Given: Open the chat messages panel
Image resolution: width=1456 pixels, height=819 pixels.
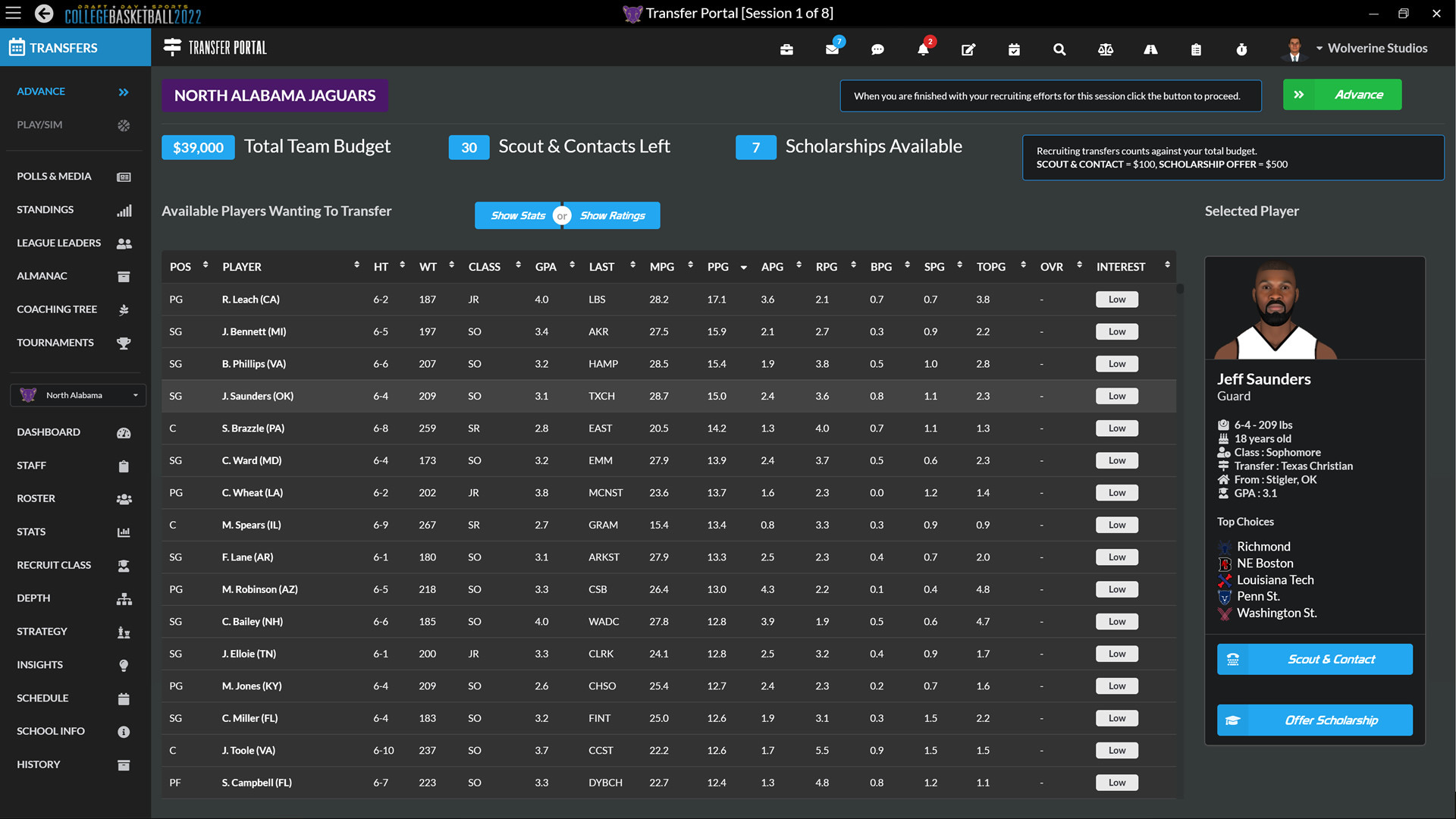Looking at the screenshot, I should (x=877, y=49).
